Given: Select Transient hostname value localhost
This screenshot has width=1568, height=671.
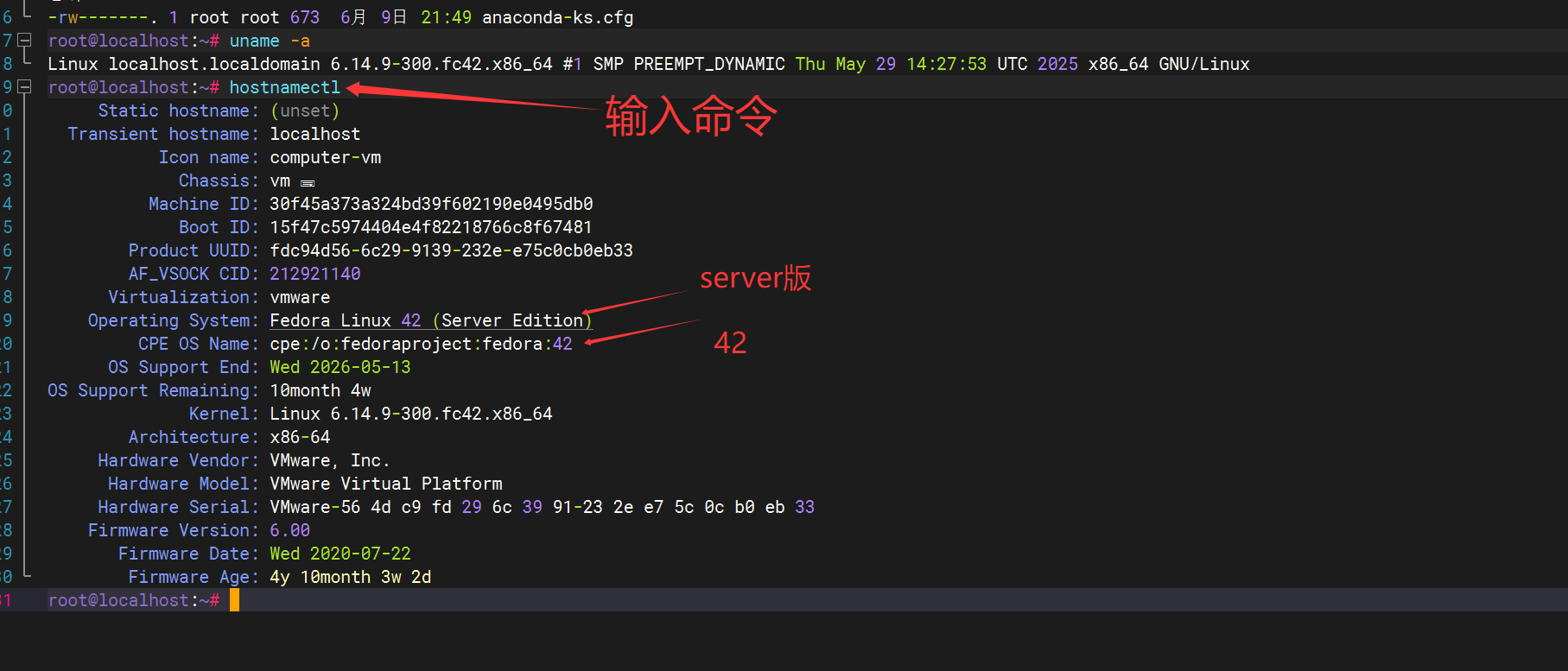Looking at the screenshot, I should [315, 134].
